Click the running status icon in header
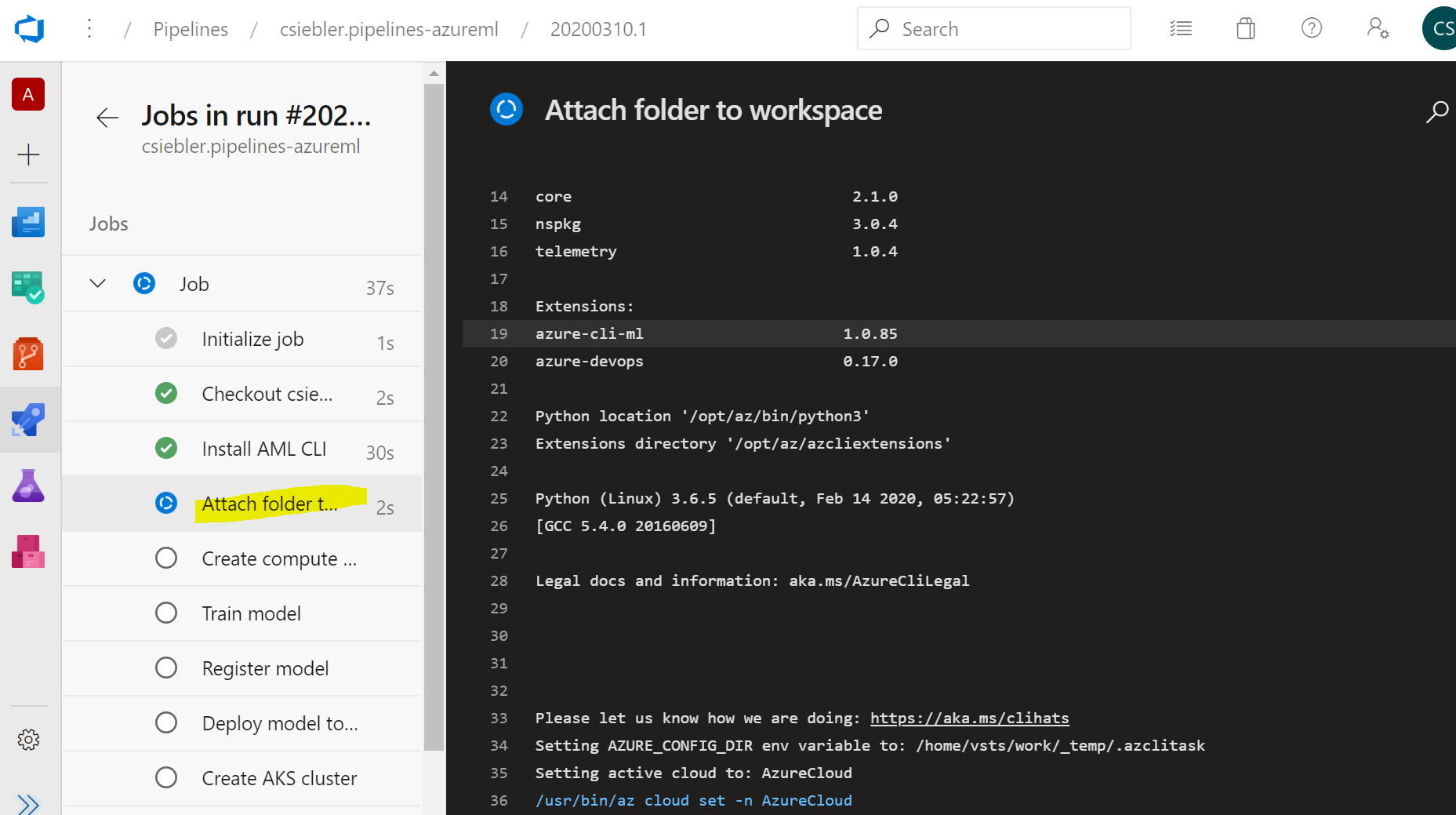 [x=507, y=109]
